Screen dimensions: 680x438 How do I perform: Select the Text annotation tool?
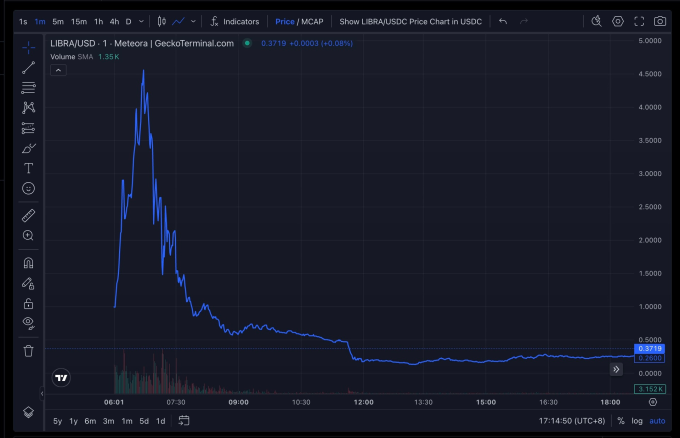(x=29, y=168)
